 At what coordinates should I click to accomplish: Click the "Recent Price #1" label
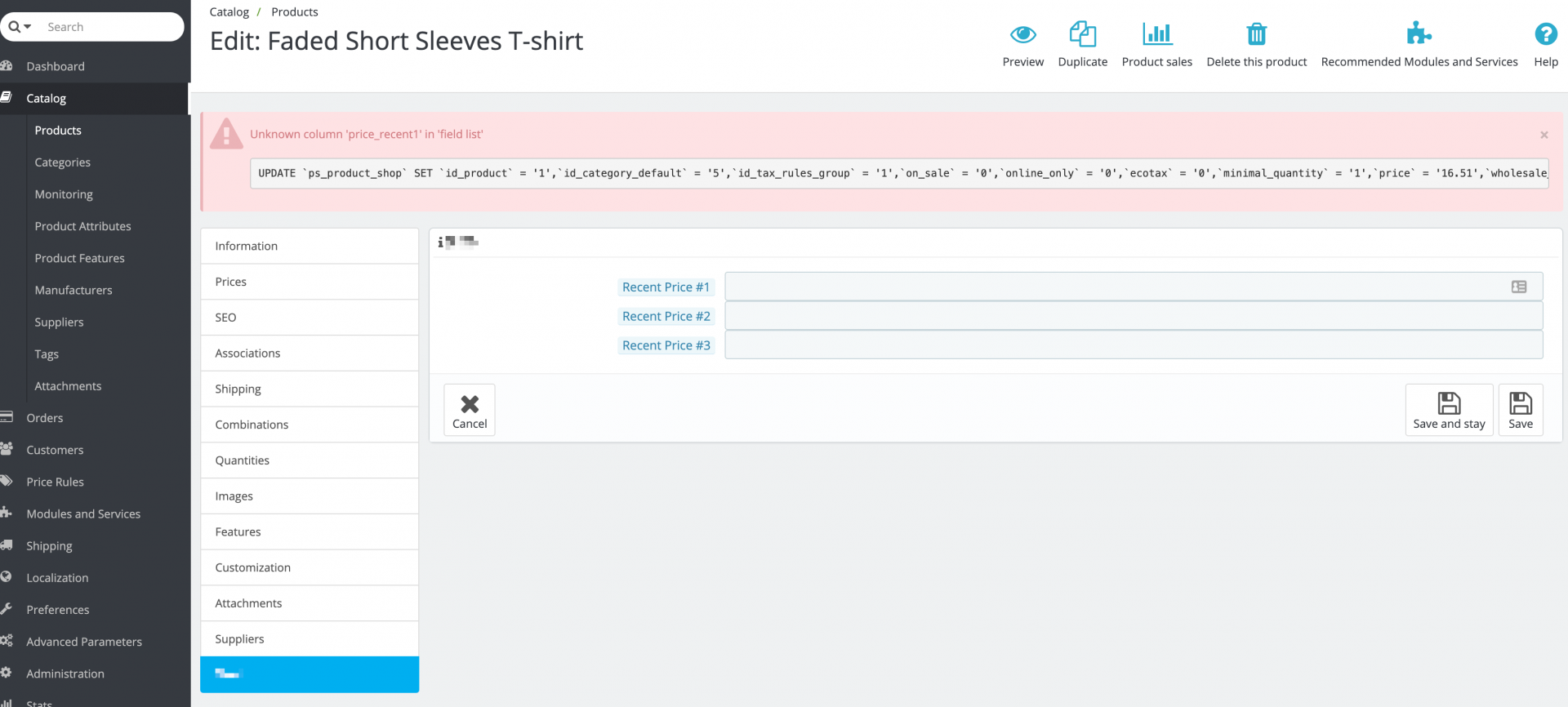[x=666, y=287]
